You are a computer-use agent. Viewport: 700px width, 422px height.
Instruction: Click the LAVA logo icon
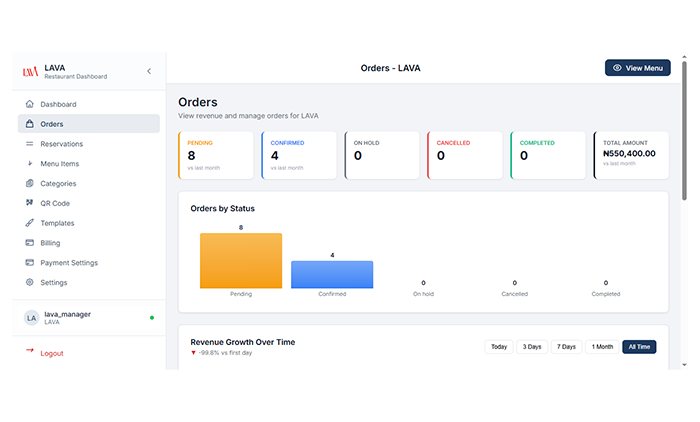coord(30,71)
